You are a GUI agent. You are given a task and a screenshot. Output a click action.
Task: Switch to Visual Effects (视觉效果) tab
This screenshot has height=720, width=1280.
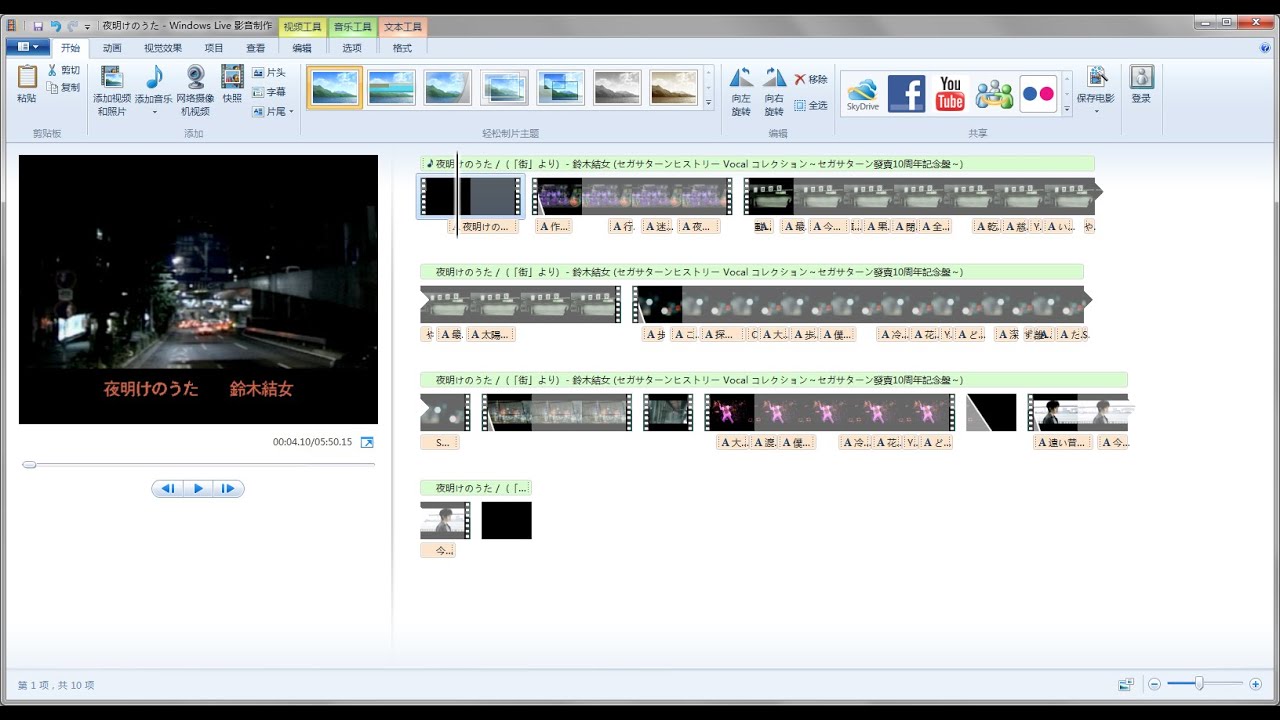(x=162, y=48)
